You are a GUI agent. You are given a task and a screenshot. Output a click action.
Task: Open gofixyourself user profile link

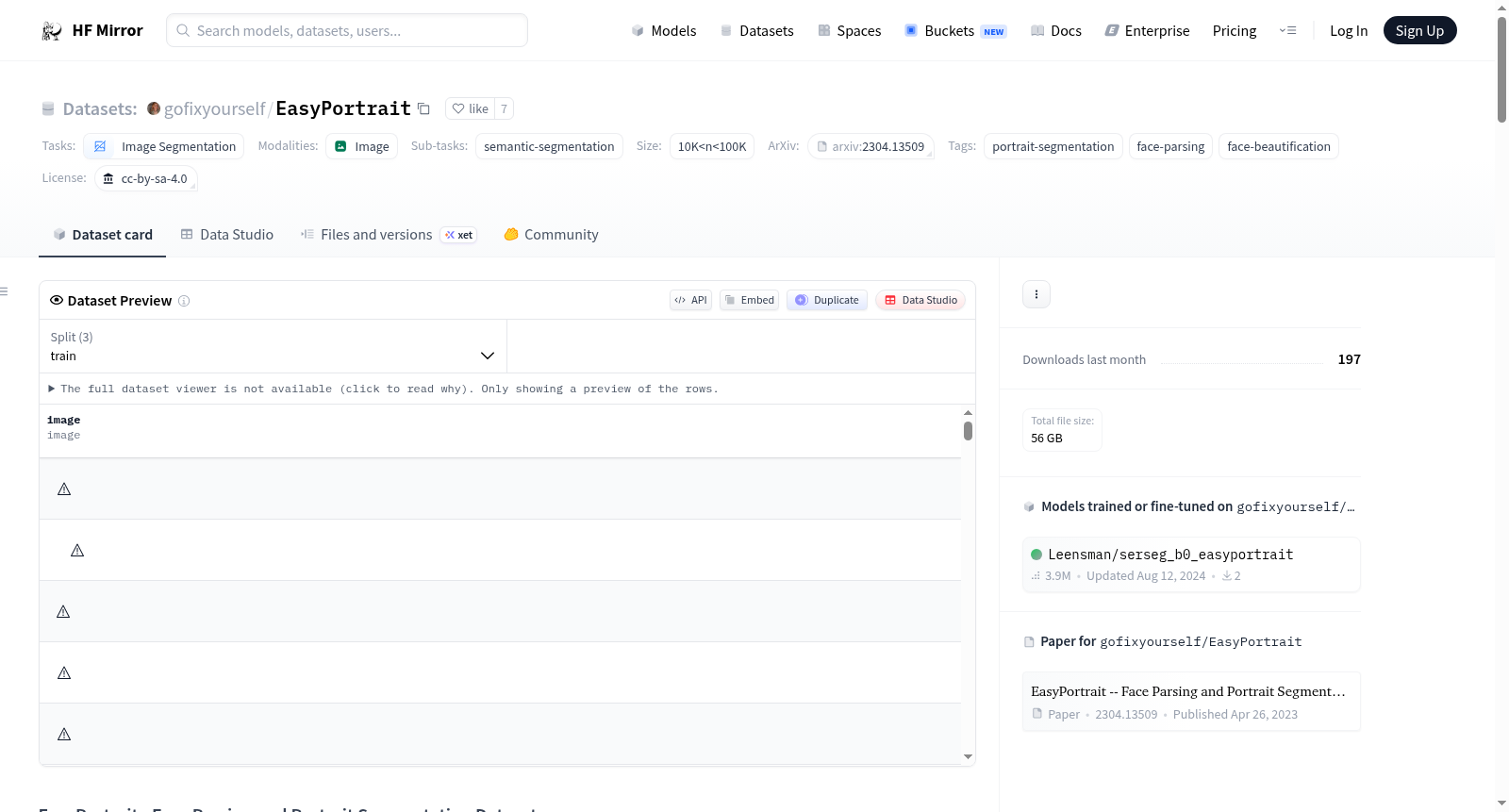click(x=214, y=109)
